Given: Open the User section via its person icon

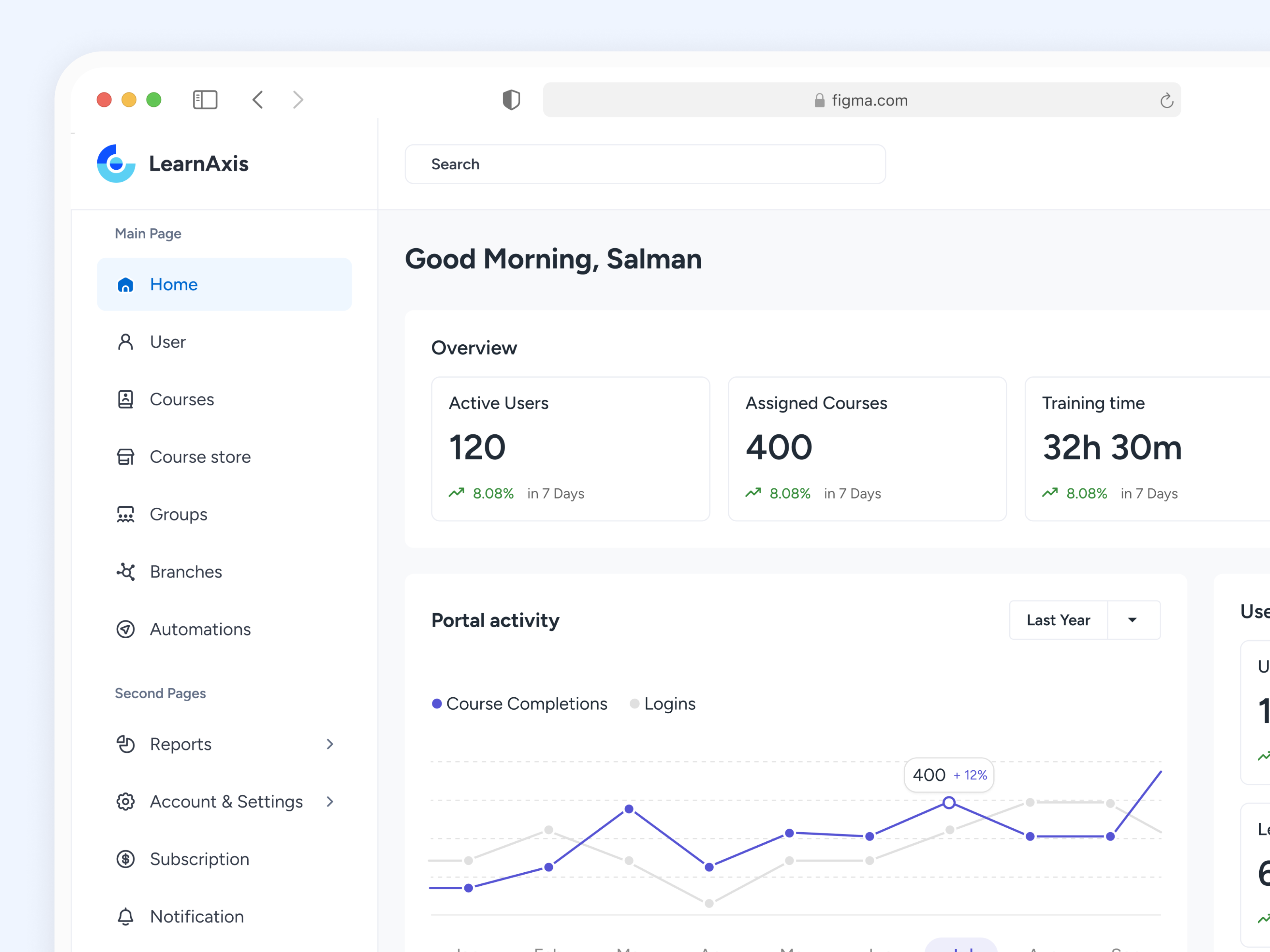Looking at the screenshot, I should pos(125,342).
